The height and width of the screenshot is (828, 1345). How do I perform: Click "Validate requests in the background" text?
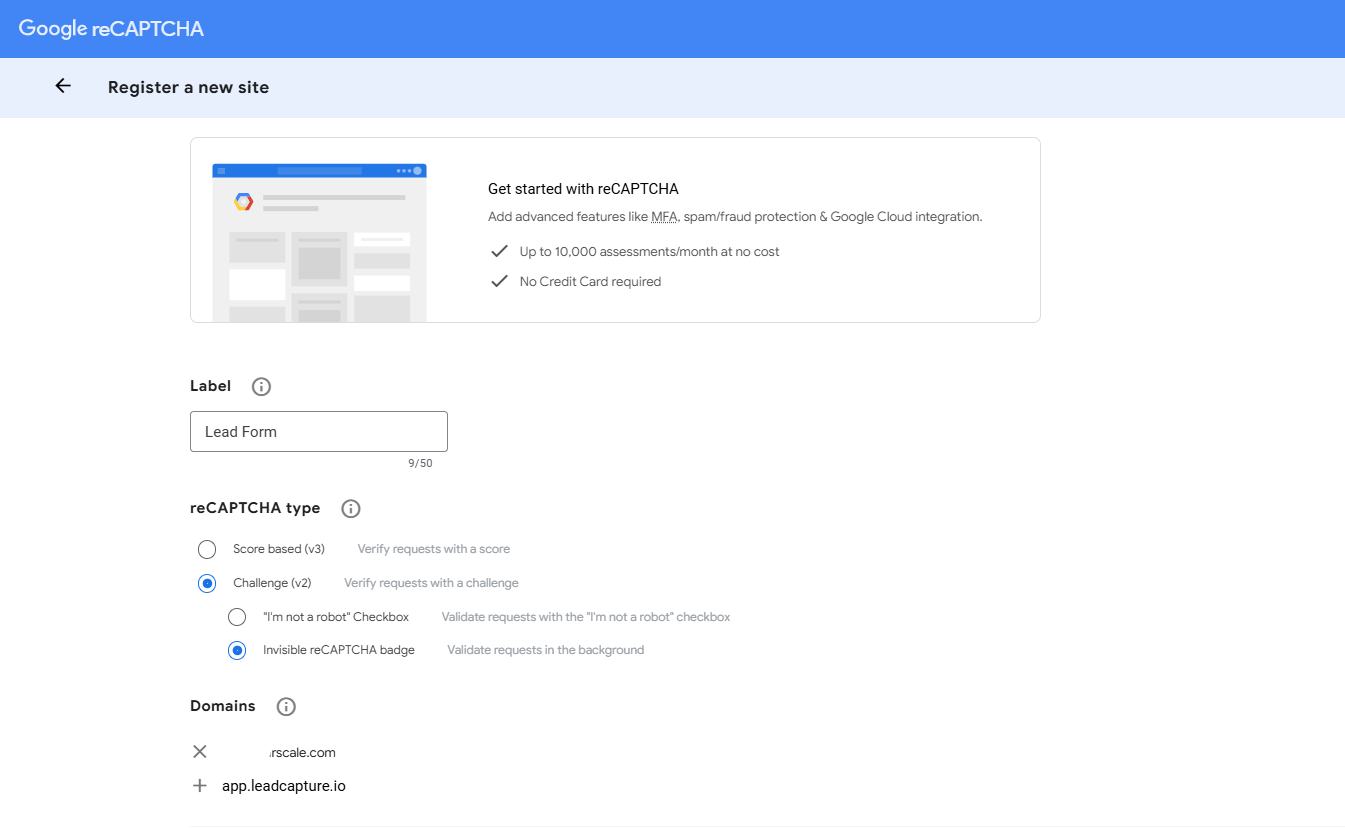(545, 650)
